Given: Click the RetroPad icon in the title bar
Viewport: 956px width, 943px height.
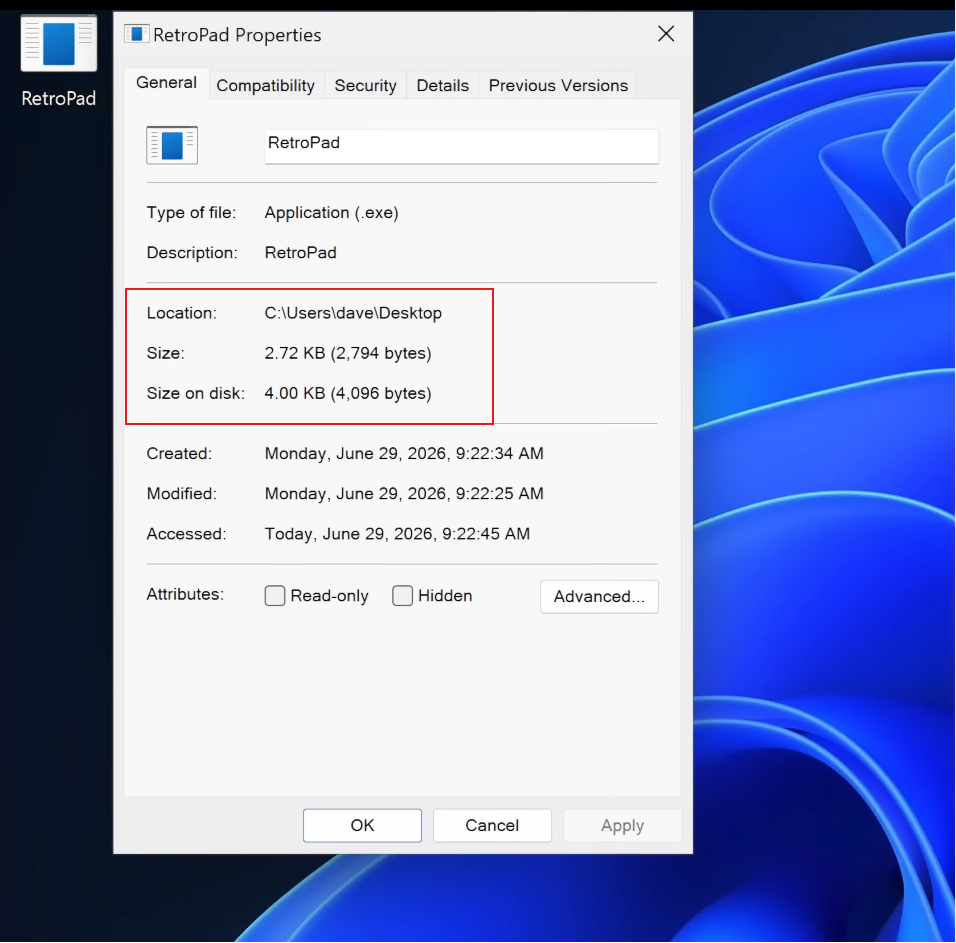Looking at the screenshot, I should [x=137, y=34].
